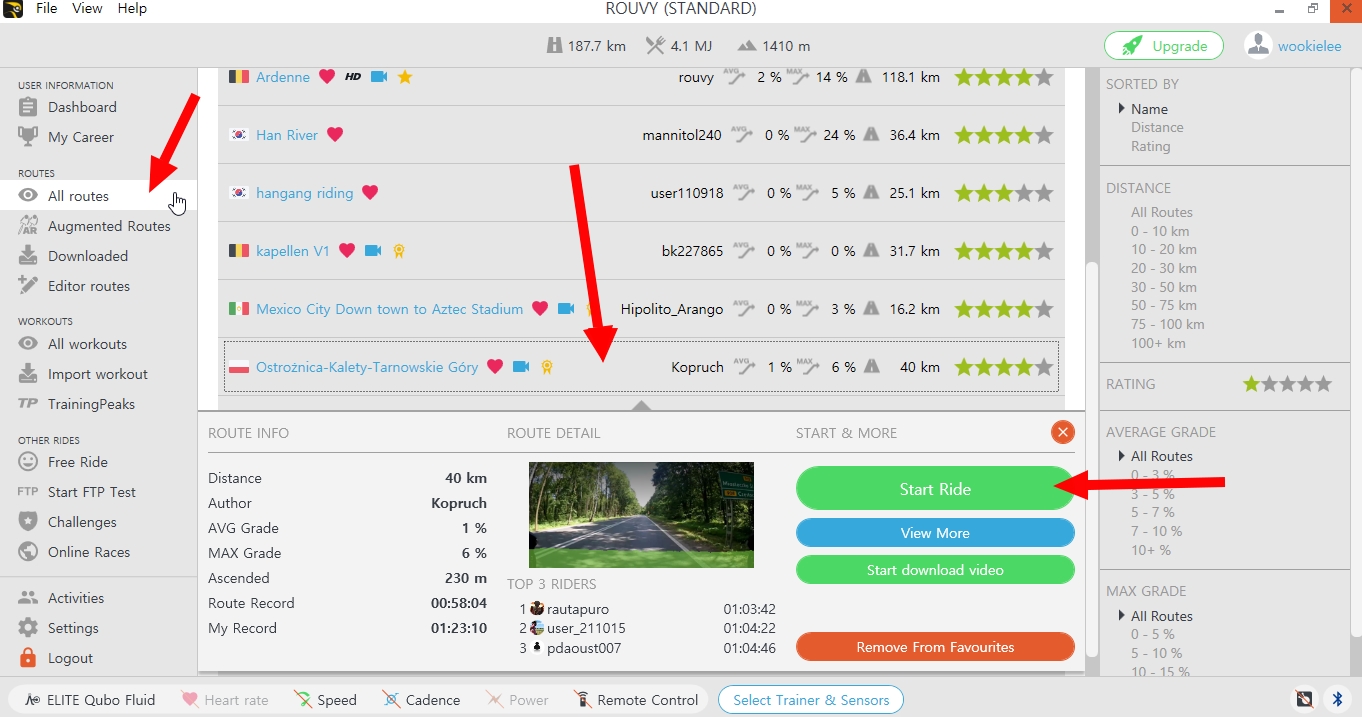Open Downloaded routes
This screenshot has height=717, width=1362.
(88, 256)
